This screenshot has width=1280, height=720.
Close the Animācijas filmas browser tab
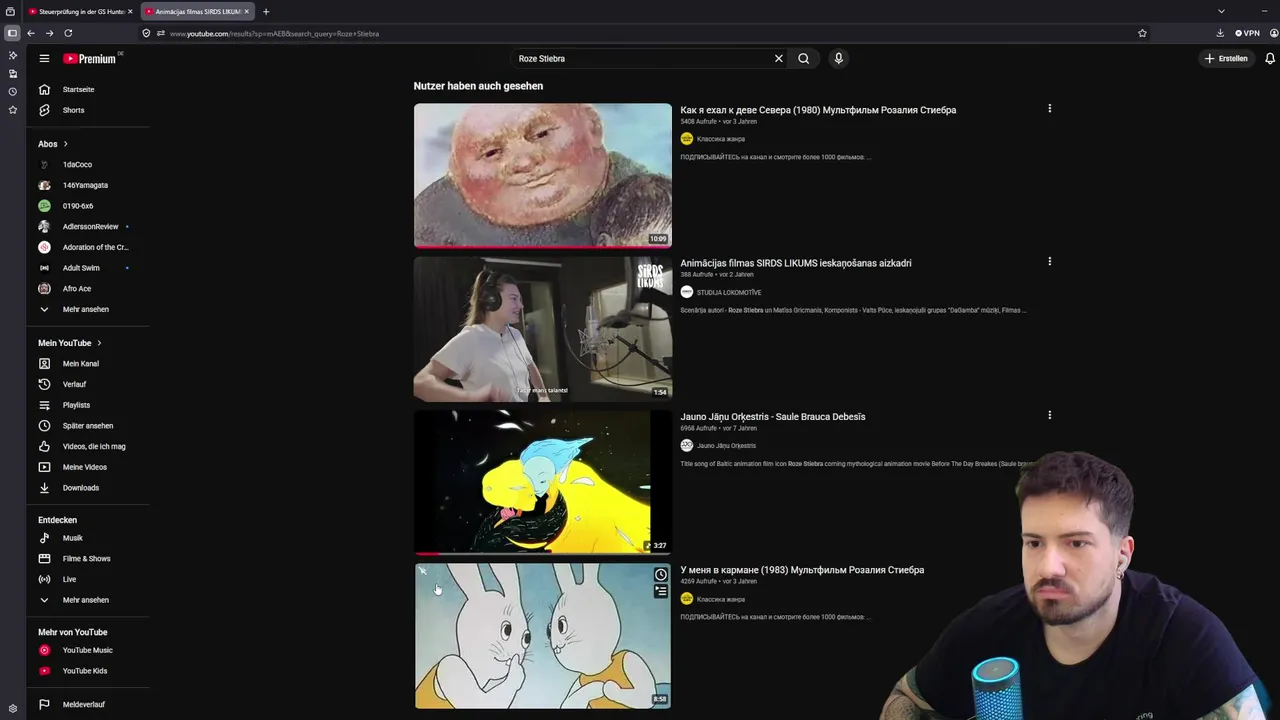click(247, 11)
